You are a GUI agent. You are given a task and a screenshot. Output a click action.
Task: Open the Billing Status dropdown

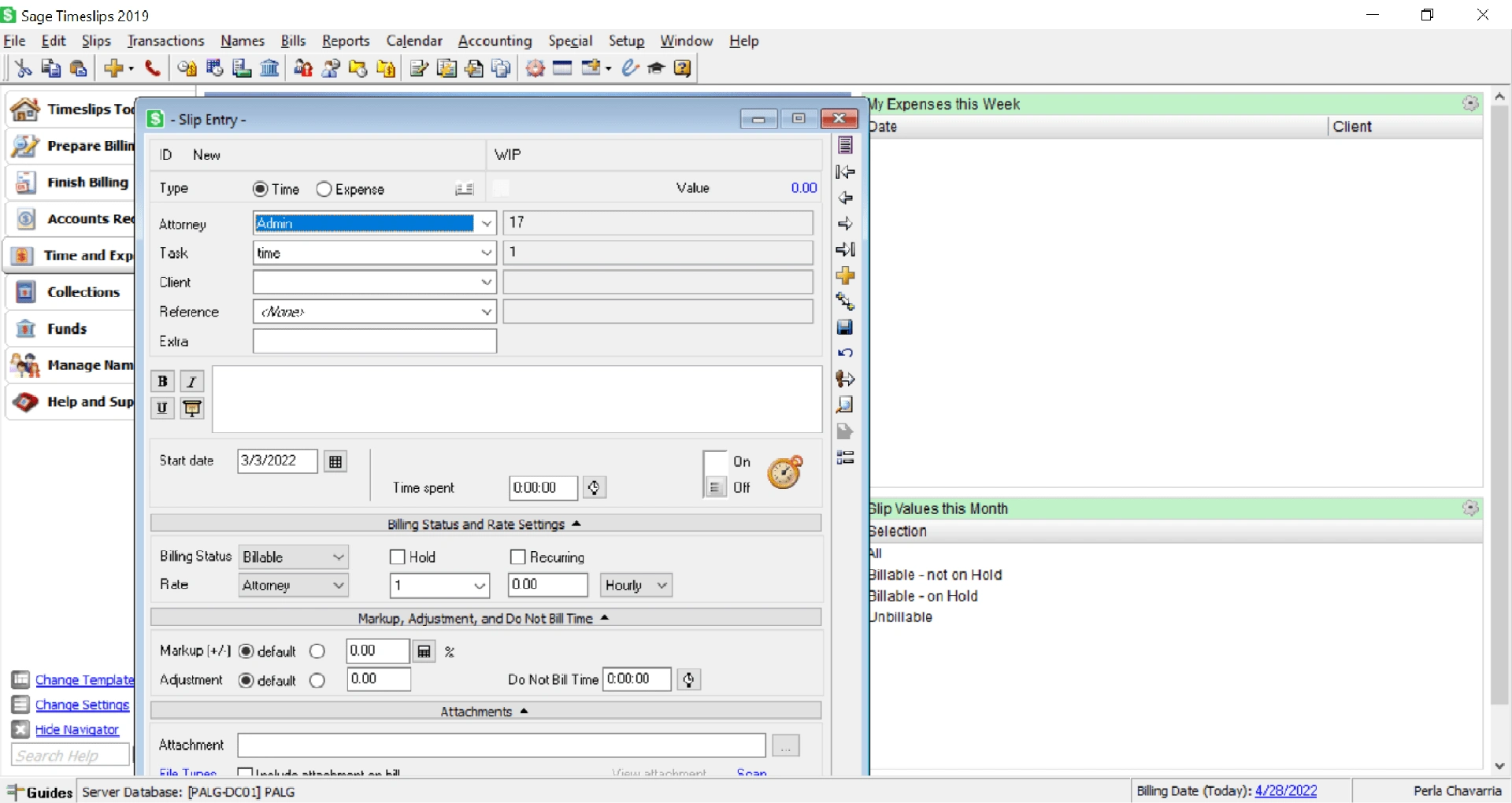click(294, 557)
